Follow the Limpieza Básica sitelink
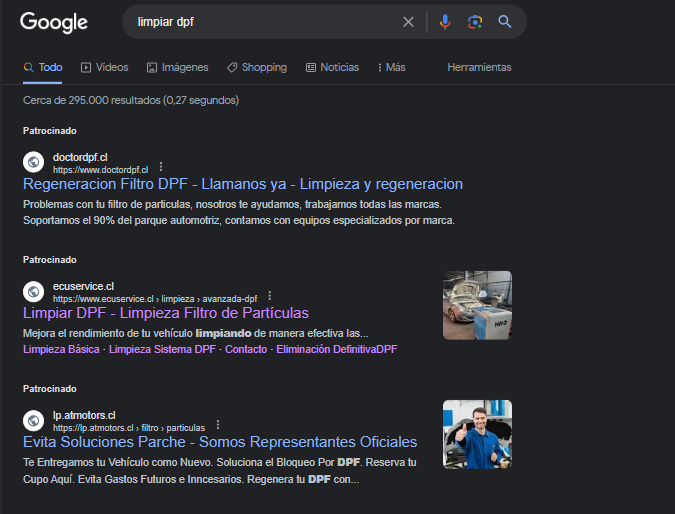Viewport: 675px width, 514px height. pyautogui.click(x=61, y=349)
